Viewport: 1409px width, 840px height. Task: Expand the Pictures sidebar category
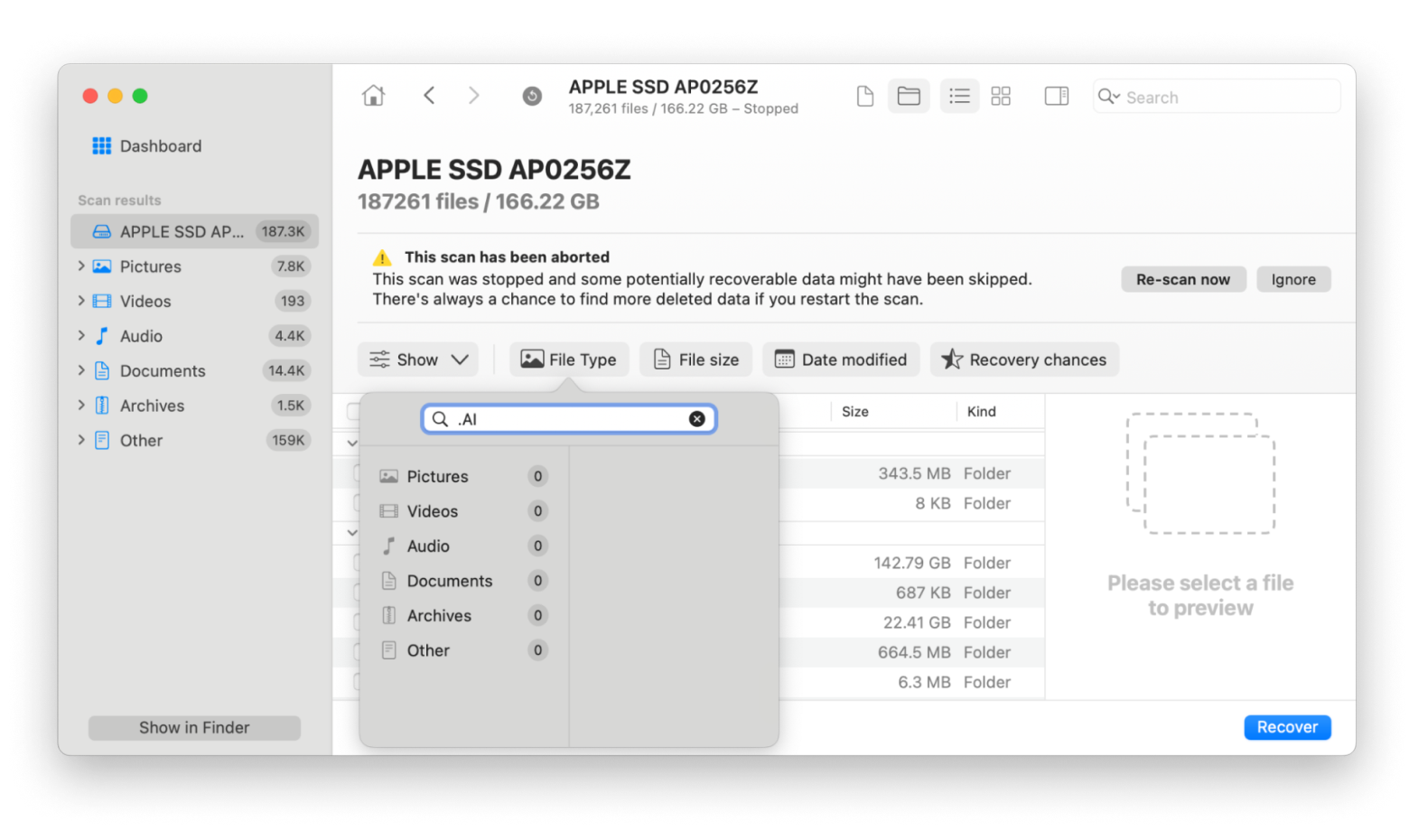click(x=81, y=266)
